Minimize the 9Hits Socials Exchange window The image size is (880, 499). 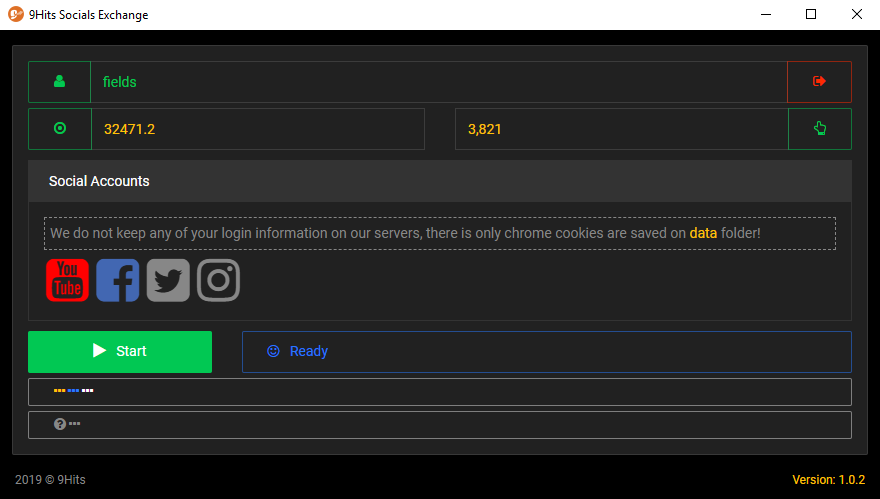pos(766,15)
